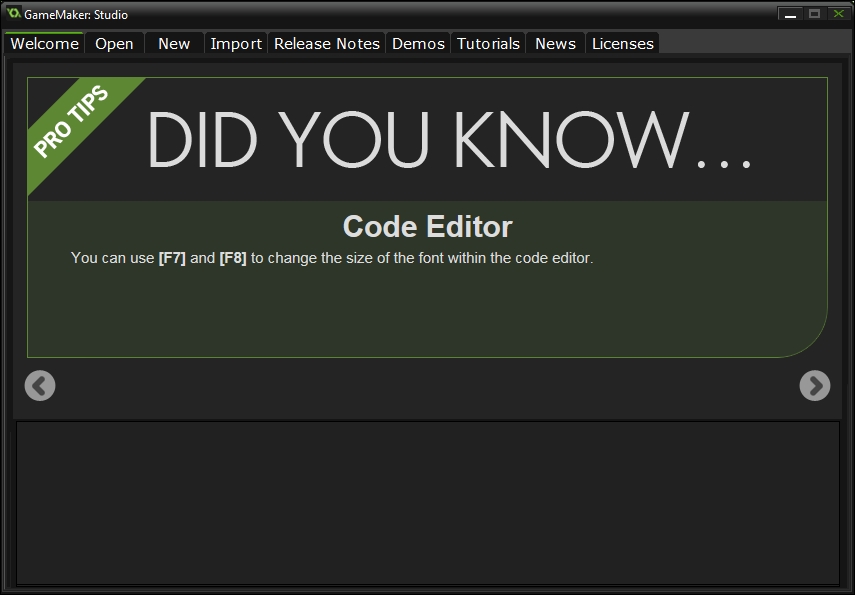Click the PRO TIPS corner ribbon
The height and width of the screenshot is (595, 855).
(x=71, y=122)
